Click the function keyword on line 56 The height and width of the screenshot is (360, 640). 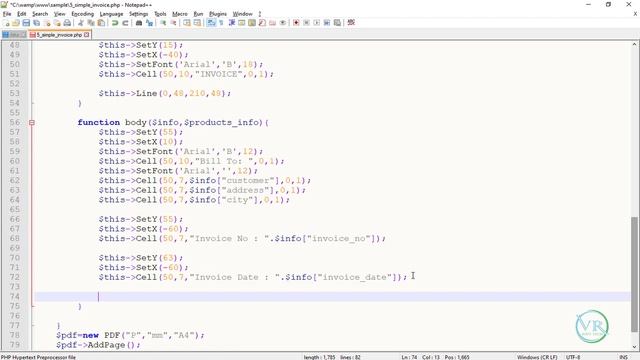[99, 122]
